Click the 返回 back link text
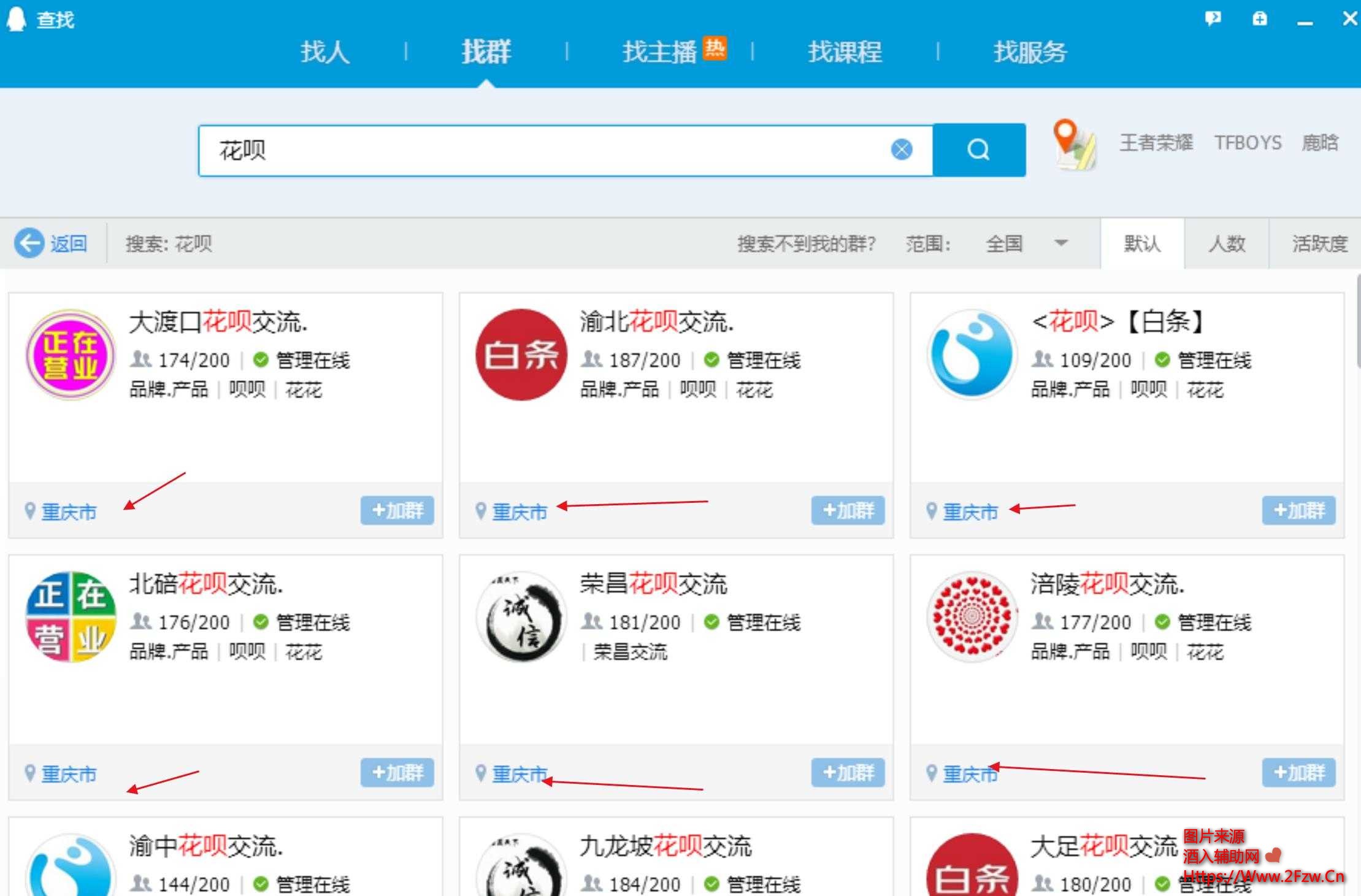 pyautogui.click(x=69, y=243)
